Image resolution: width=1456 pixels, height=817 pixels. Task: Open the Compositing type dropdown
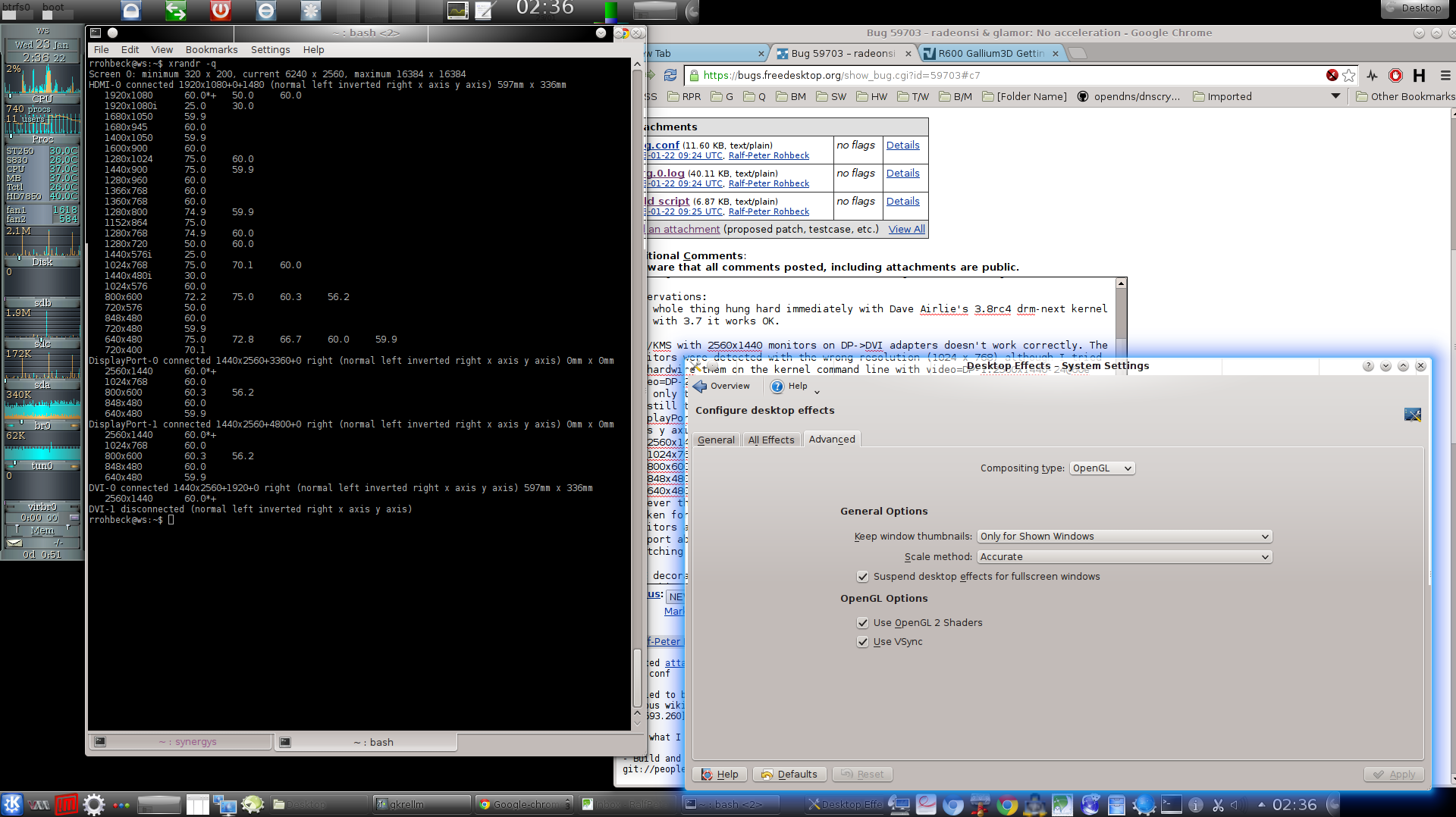pos(1102,468)
